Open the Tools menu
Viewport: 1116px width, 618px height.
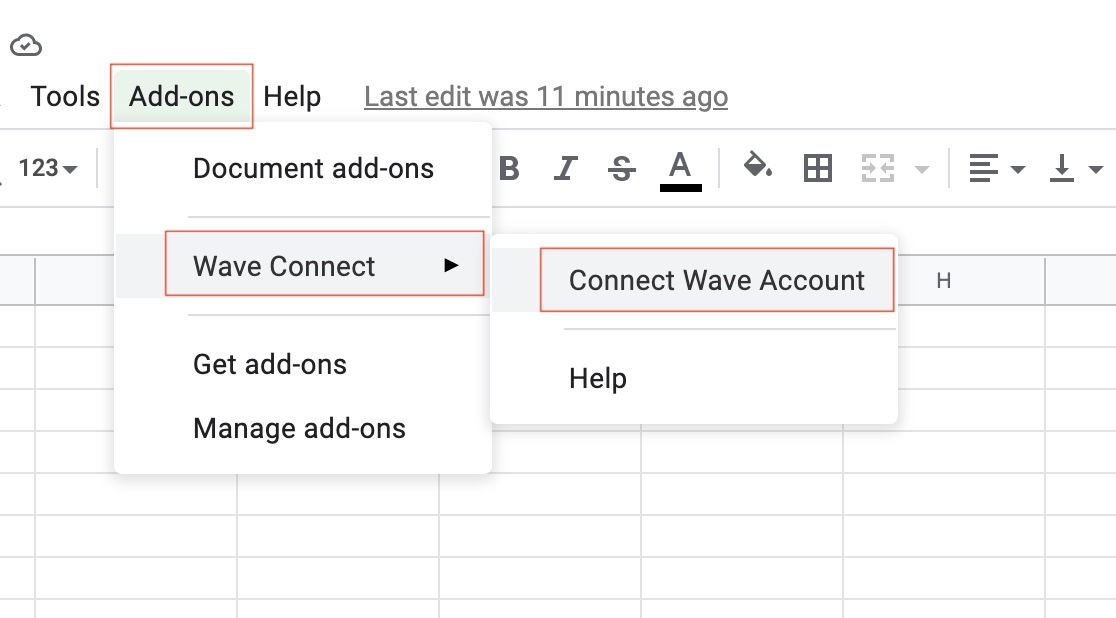click(63, 96)
